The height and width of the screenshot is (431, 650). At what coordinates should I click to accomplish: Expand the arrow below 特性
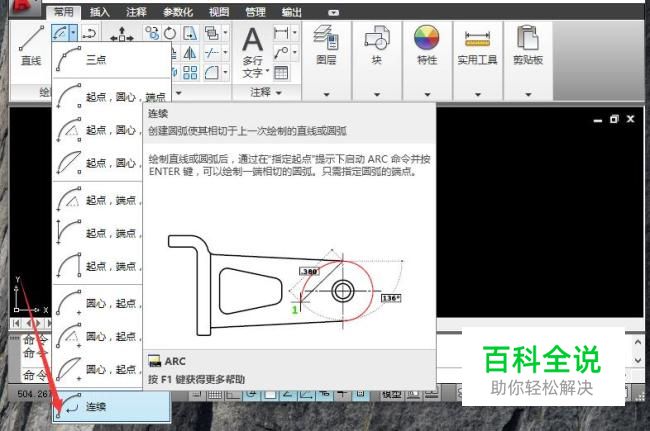tap(427, 94)
